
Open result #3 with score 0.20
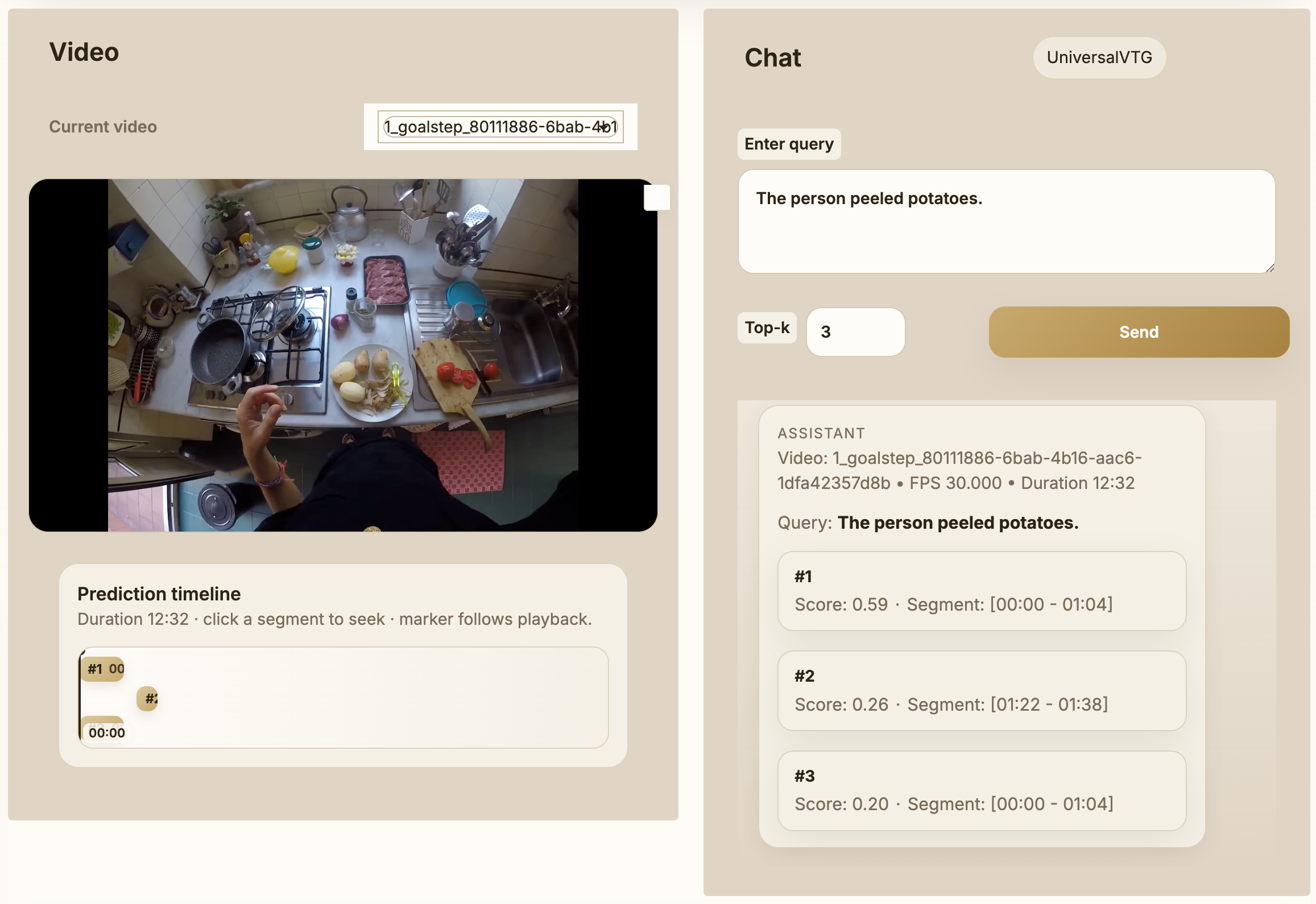pos(982,790)
